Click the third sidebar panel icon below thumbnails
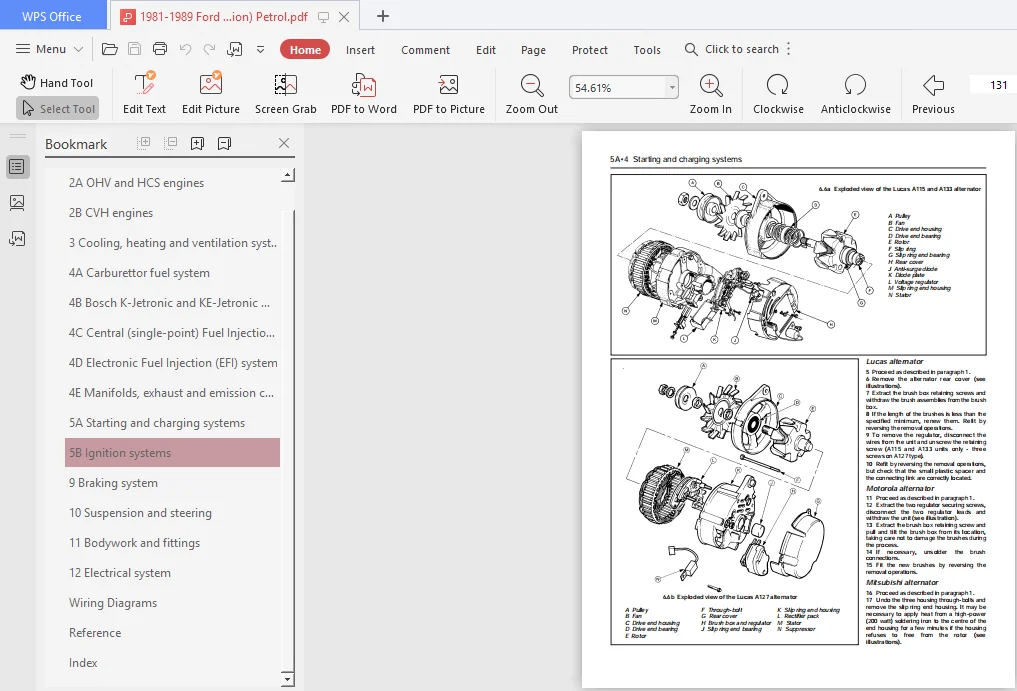 [x=18, y=239]
